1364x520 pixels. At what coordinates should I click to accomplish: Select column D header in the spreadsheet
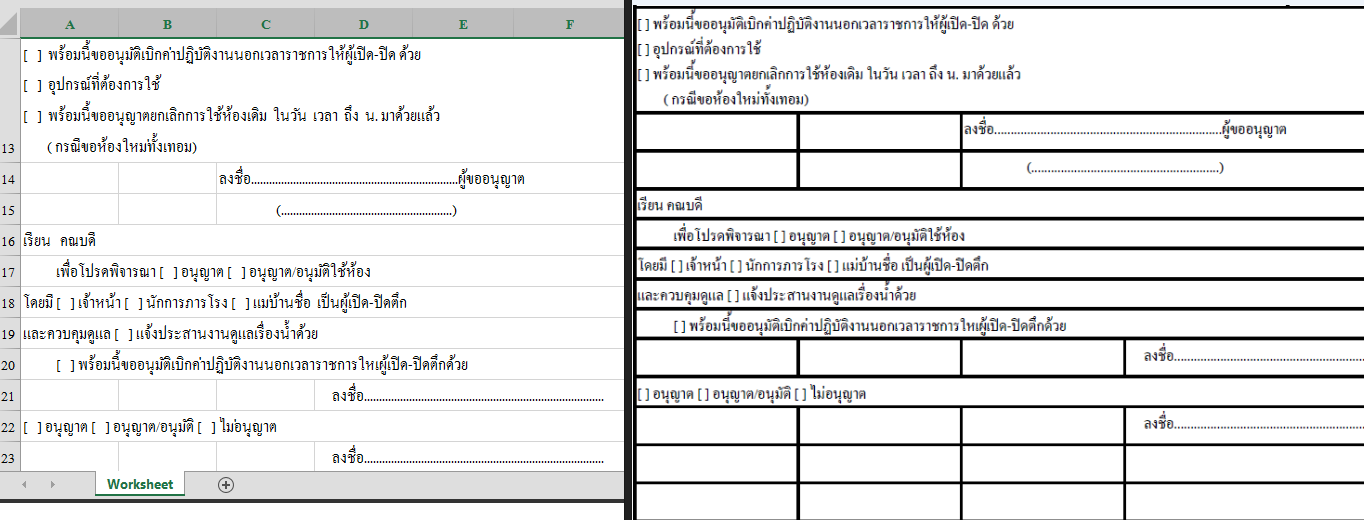[x=363, y=23]
